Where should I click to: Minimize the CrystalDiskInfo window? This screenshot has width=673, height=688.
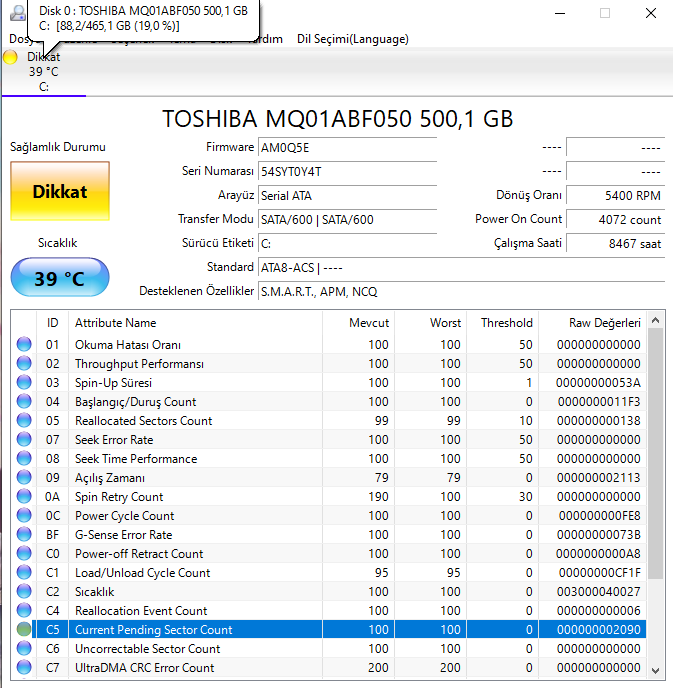click(560, 13)
